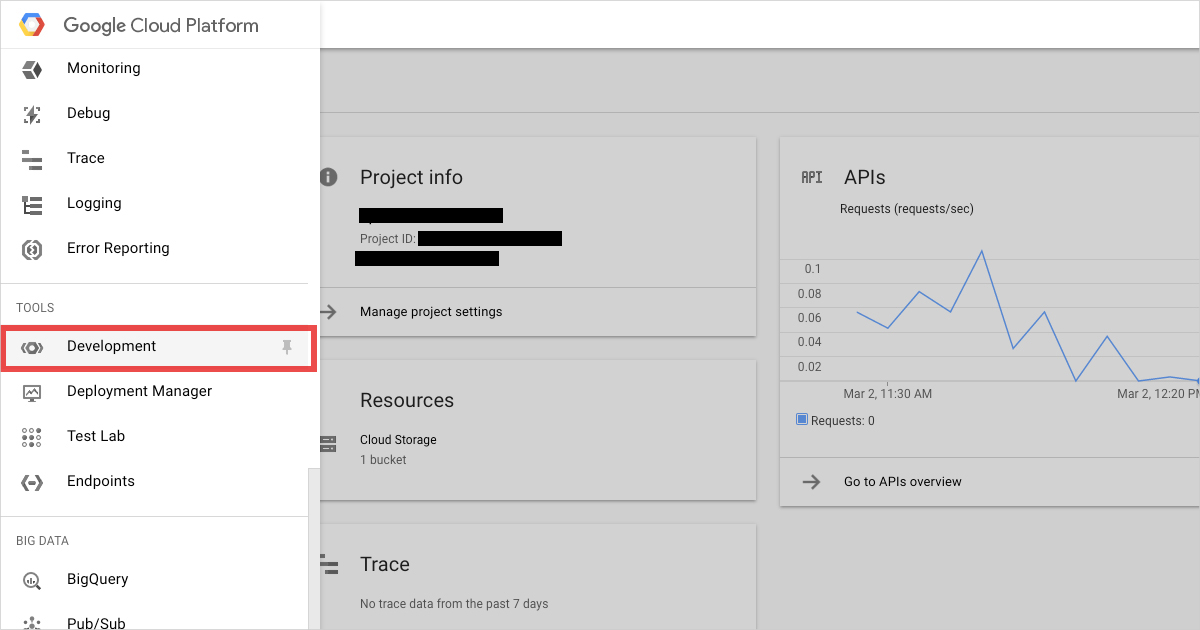Click the Cloud Storage resource icon
The image size is (1200, 630).
pyautogui.click(x=329, y=443)
